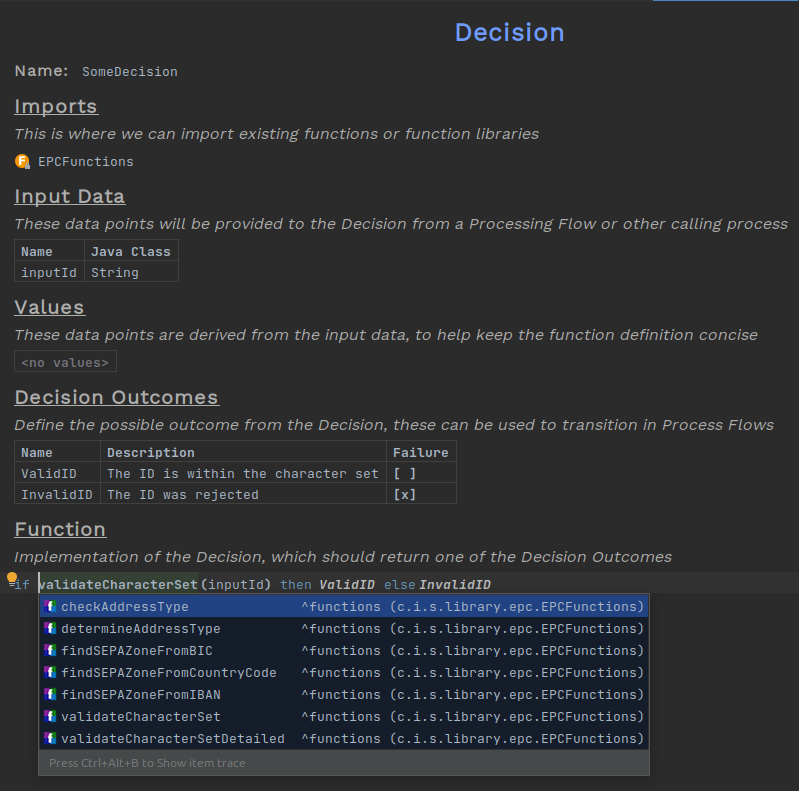Click the EPCFunctions import icon
799x791 pixels.
[22, 162]
